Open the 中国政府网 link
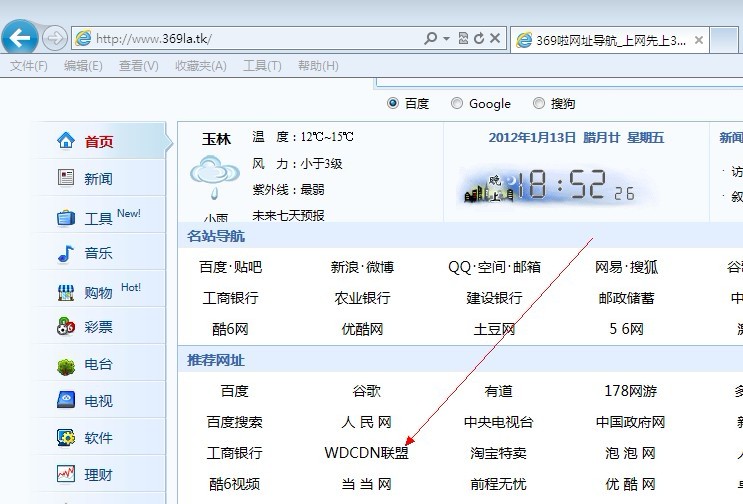This screenshot has width=743, height=504. pos(631,422)
